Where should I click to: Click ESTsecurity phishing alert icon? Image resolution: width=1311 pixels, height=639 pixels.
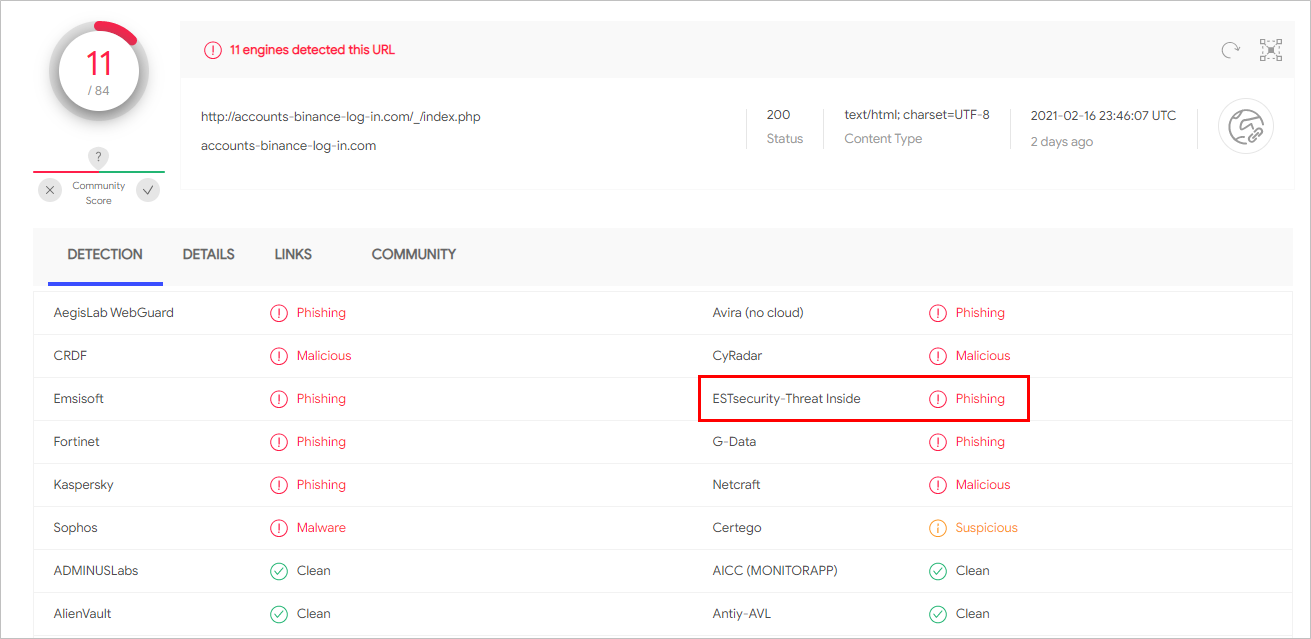[x=938, y=399]
